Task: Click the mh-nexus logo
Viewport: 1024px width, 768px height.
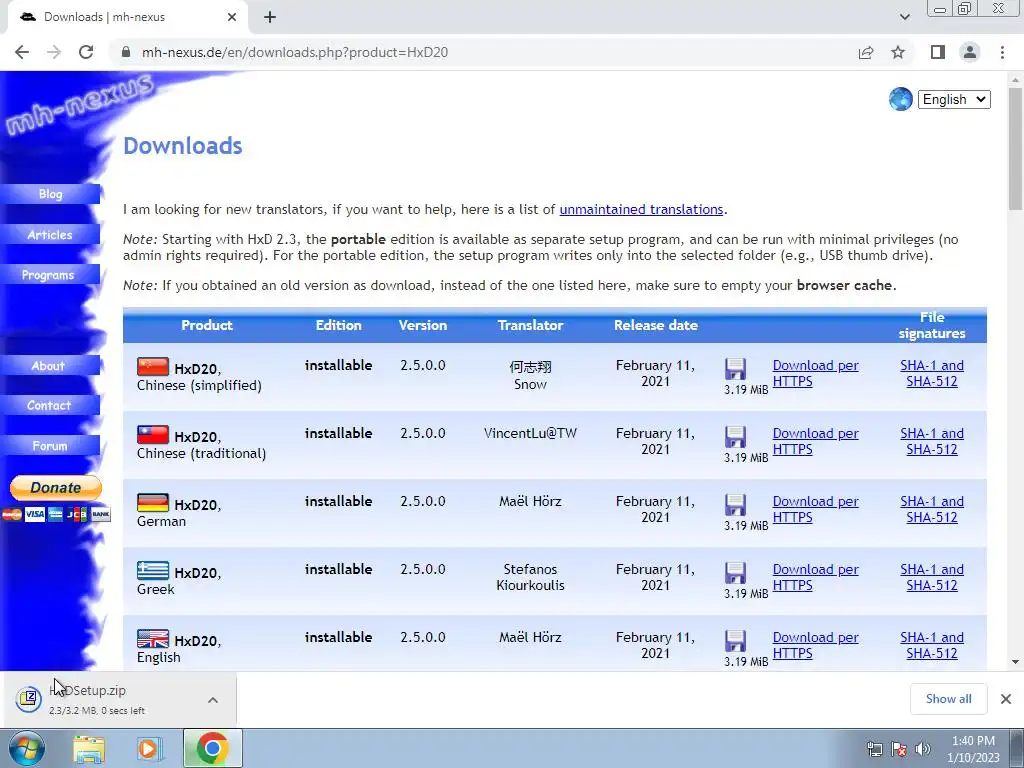Action: (78, 104)
